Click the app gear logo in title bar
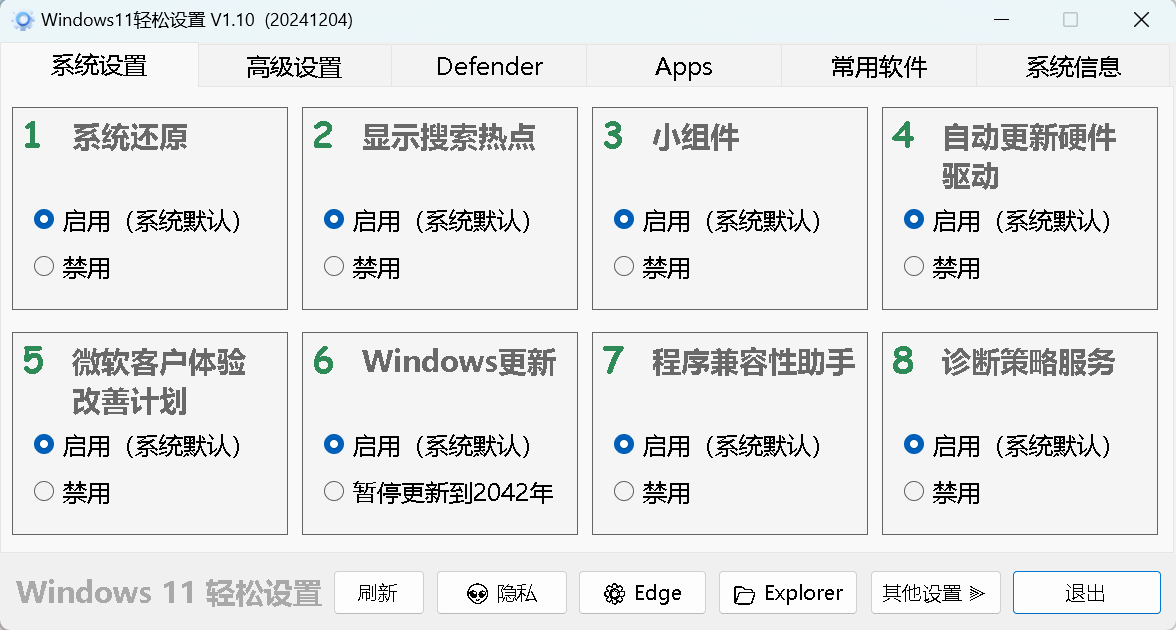 (x=22, y=19)
